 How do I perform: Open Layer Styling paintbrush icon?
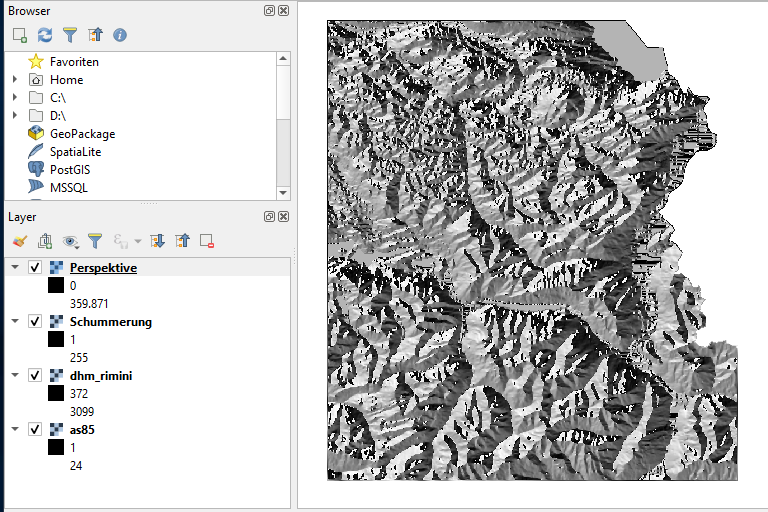19,241
